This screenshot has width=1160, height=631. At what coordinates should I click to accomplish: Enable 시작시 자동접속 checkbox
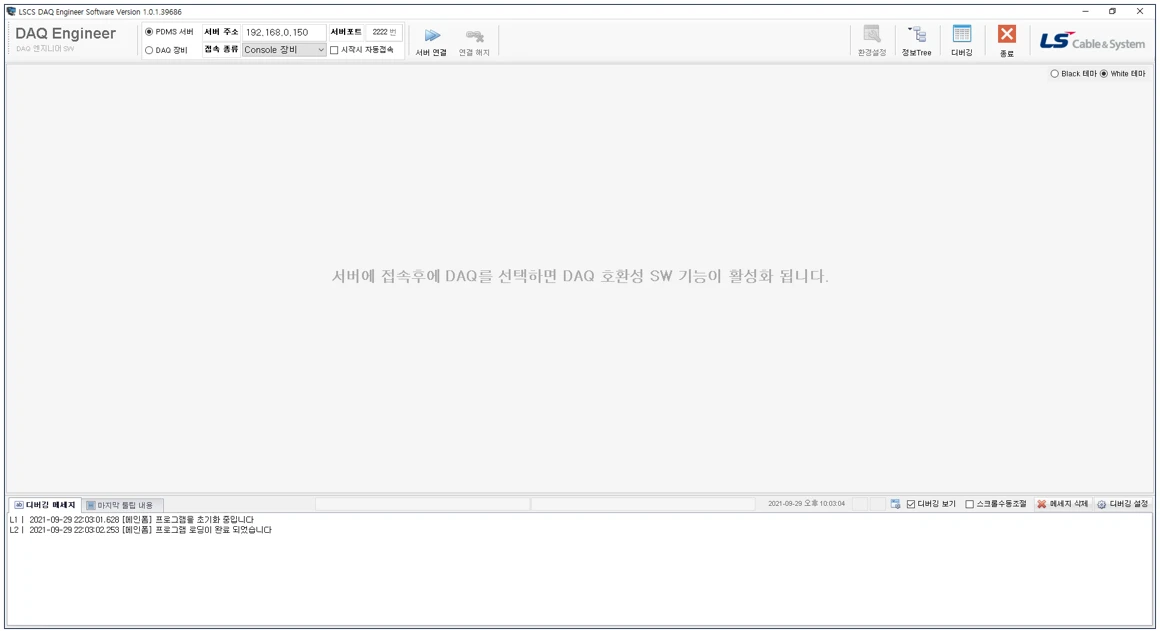pos(334,50)
